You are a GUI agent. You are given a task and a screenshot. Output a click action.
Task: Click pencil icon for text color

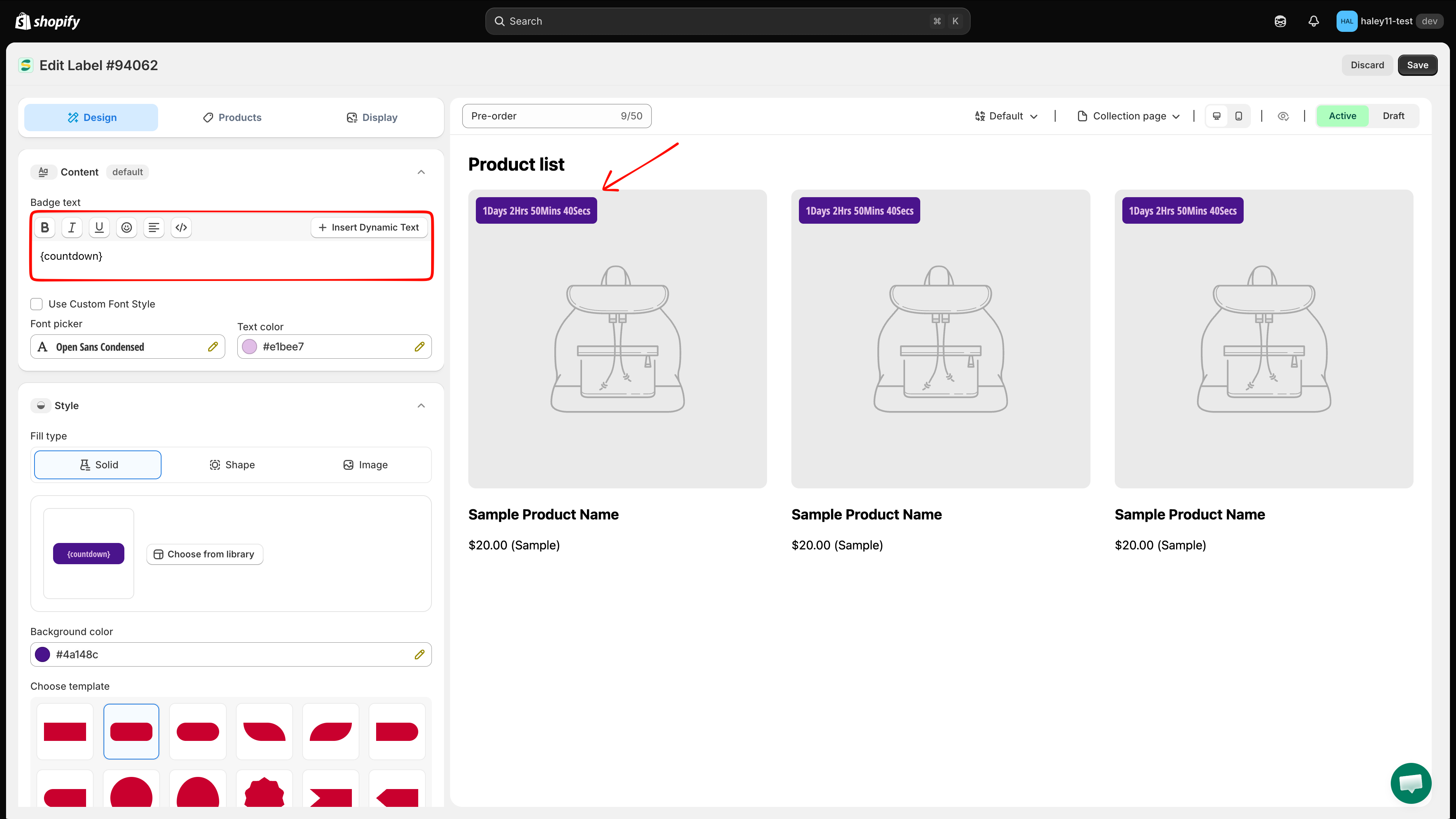pyautogui.click(x=419, y=347)
